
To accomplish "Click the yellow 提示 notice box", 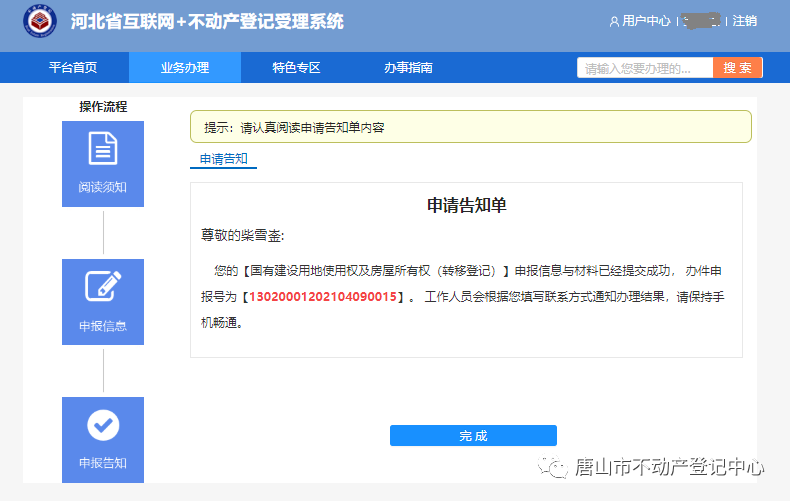I will [x=470, y=127].
